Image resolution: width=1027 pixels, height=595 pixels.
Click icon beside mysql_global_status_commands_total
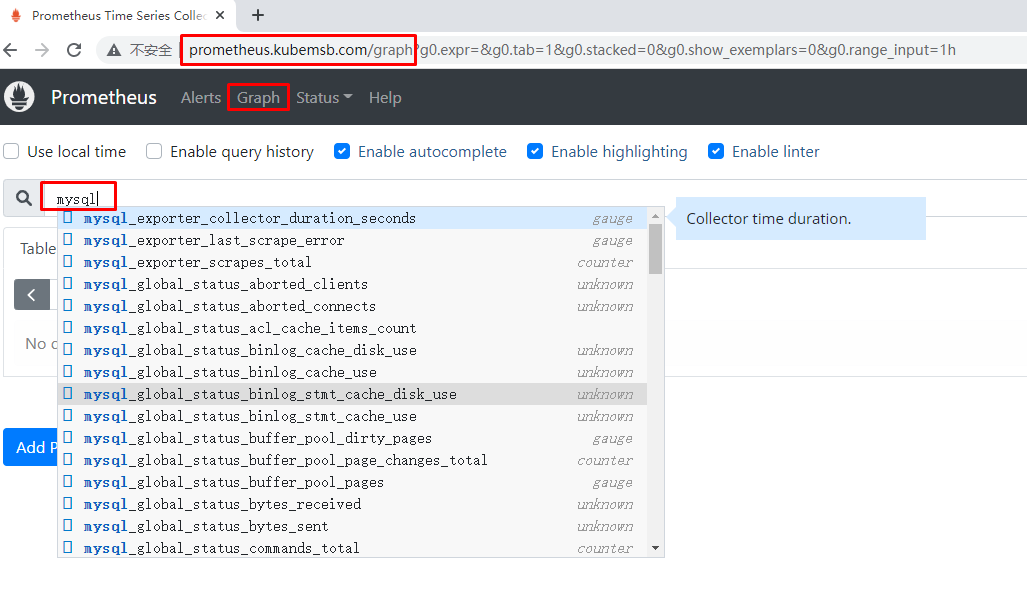(68, 547)
